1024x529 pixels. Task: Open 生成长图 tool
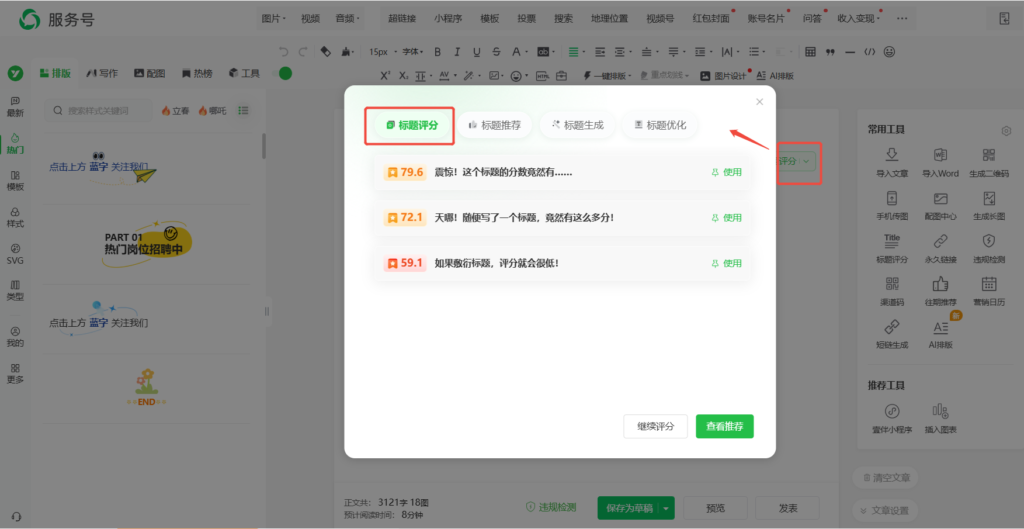click(989, 205)
